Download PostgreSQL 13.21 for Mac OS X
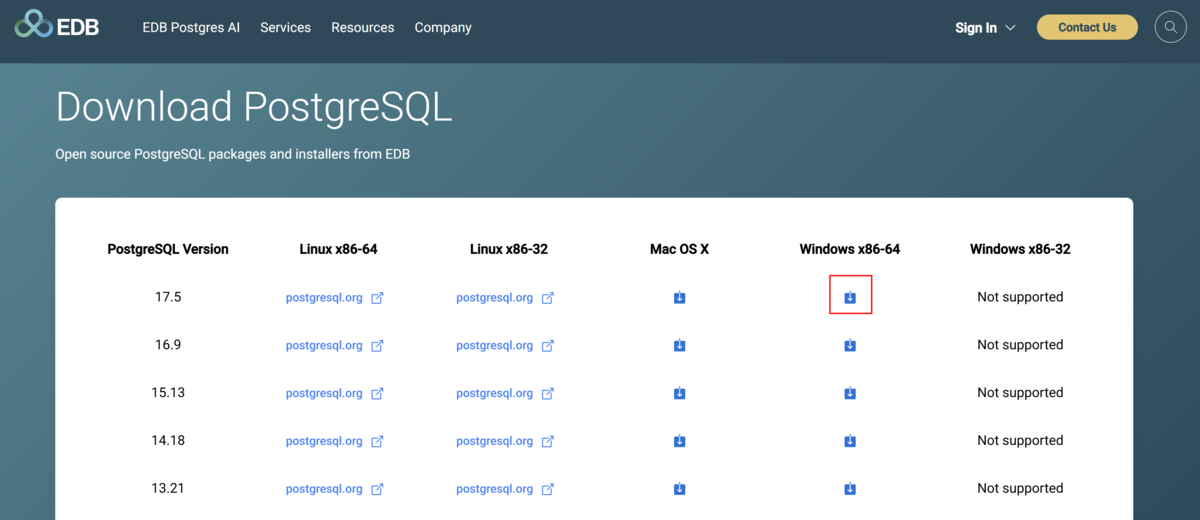This screenshot has height=520, width=1200. [679, 489]
